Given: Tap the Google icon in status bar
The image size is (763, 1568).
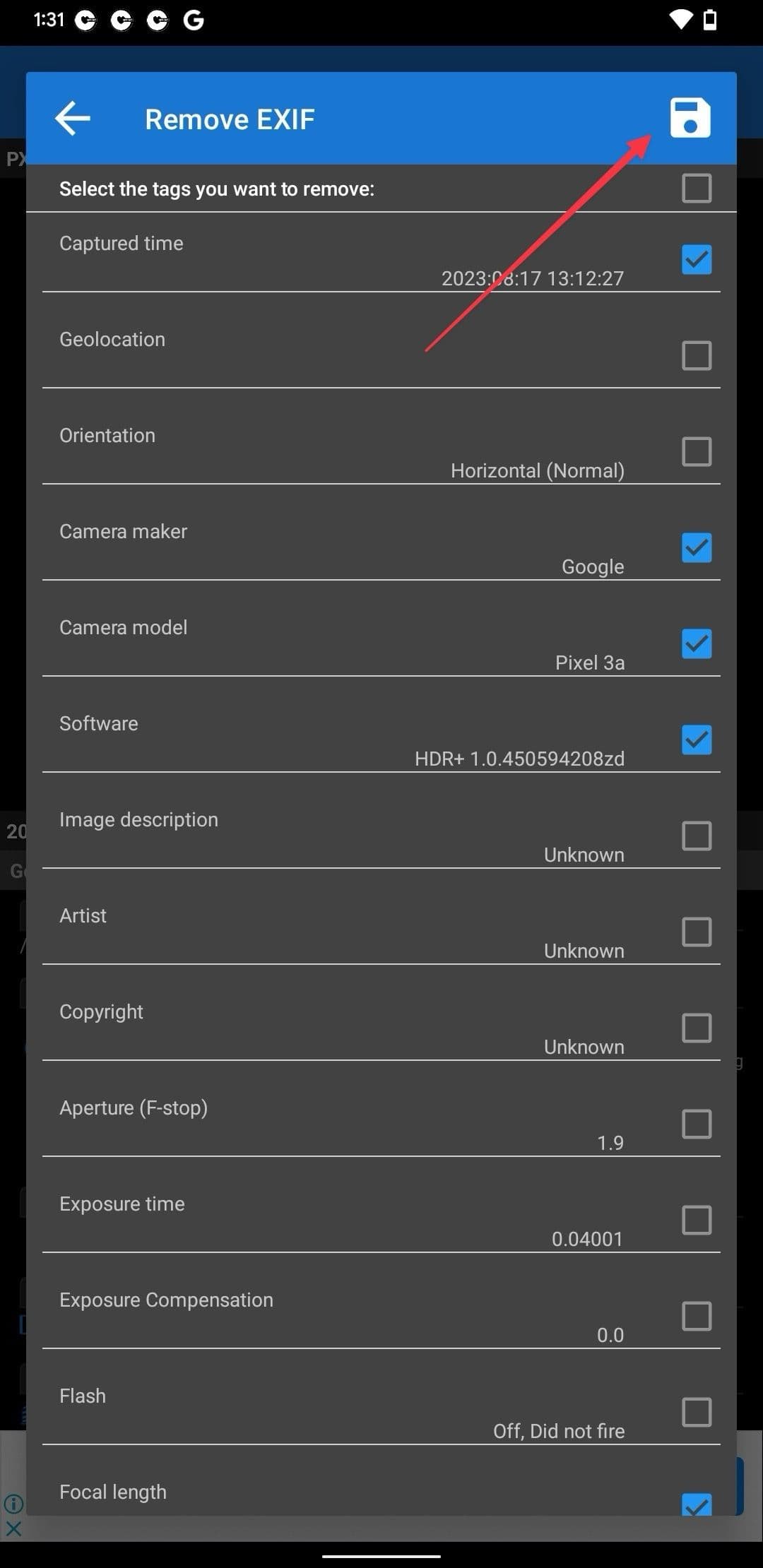Looking at the screenshot, I should click(194, 20).
